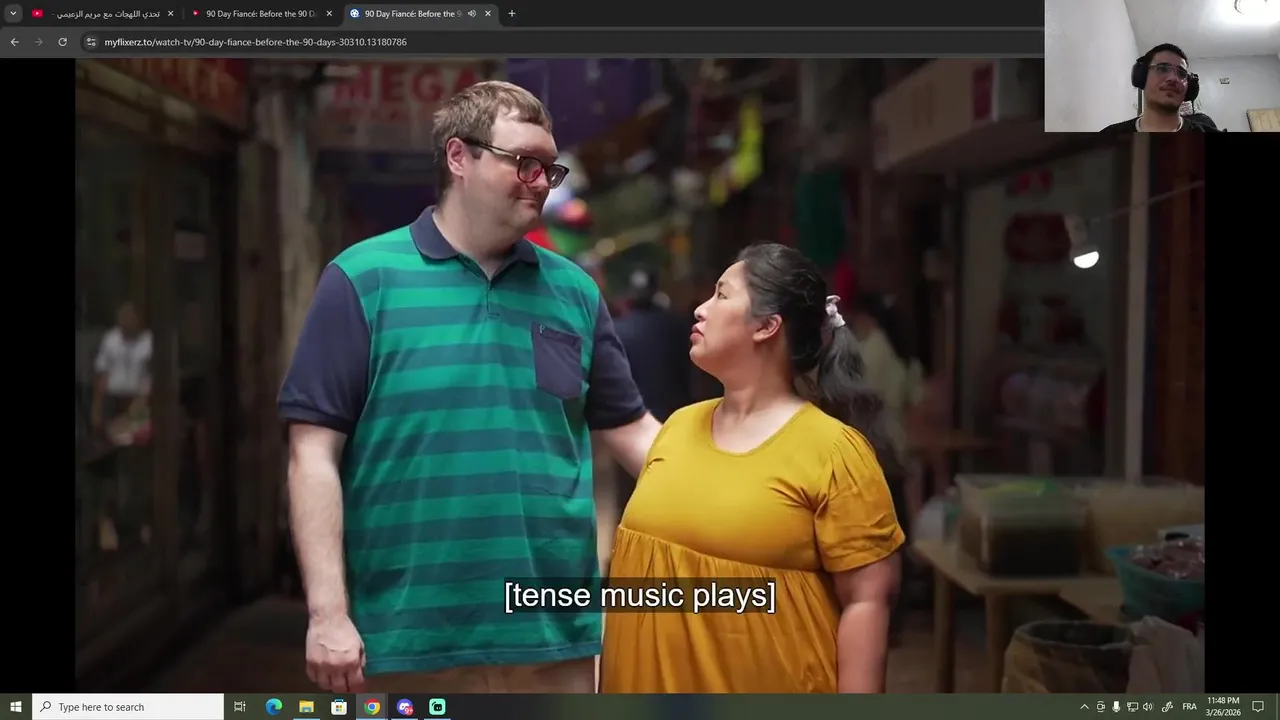Screen dimensions: 1280x720
Task: Open the tab search dropdown arrow
Action: click(13, 14)
